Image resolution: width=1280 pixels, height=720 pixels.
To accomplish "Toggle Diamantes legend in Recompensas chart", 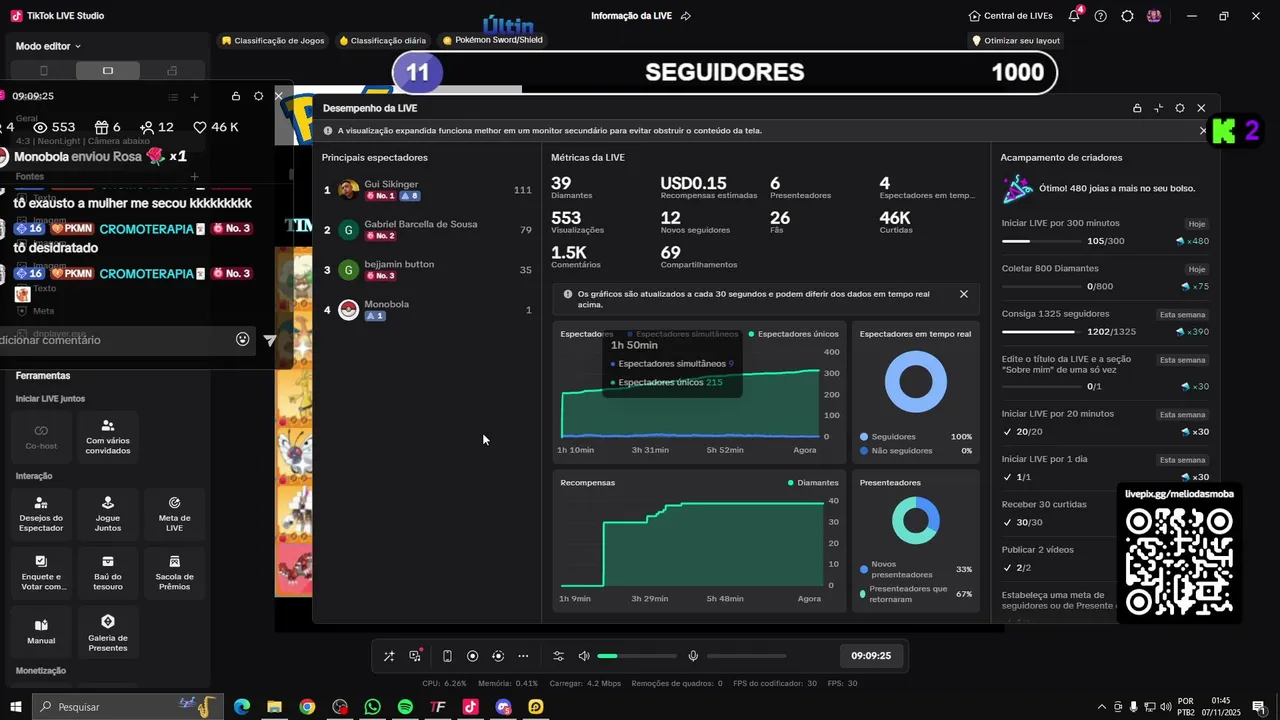I will point(814,482).
